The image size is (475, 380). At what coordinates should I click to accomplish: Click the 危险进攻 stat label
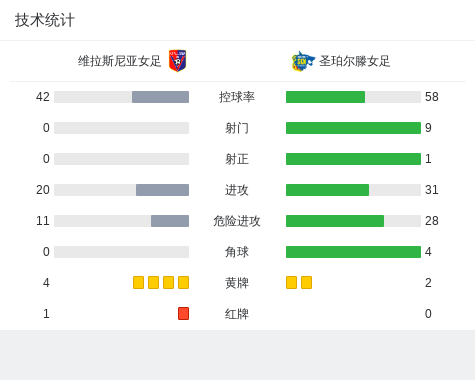237,221
